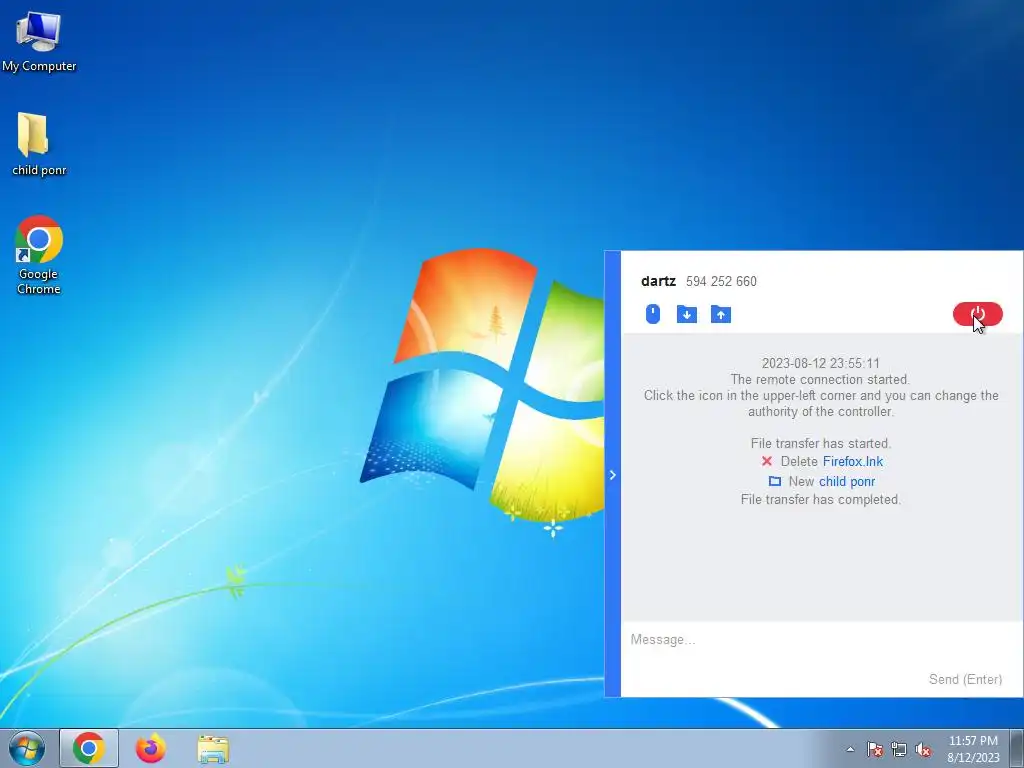Click the Message input field
This screenshot has width=1024, height=768.
pyautogui.click(x=821, y=640)
